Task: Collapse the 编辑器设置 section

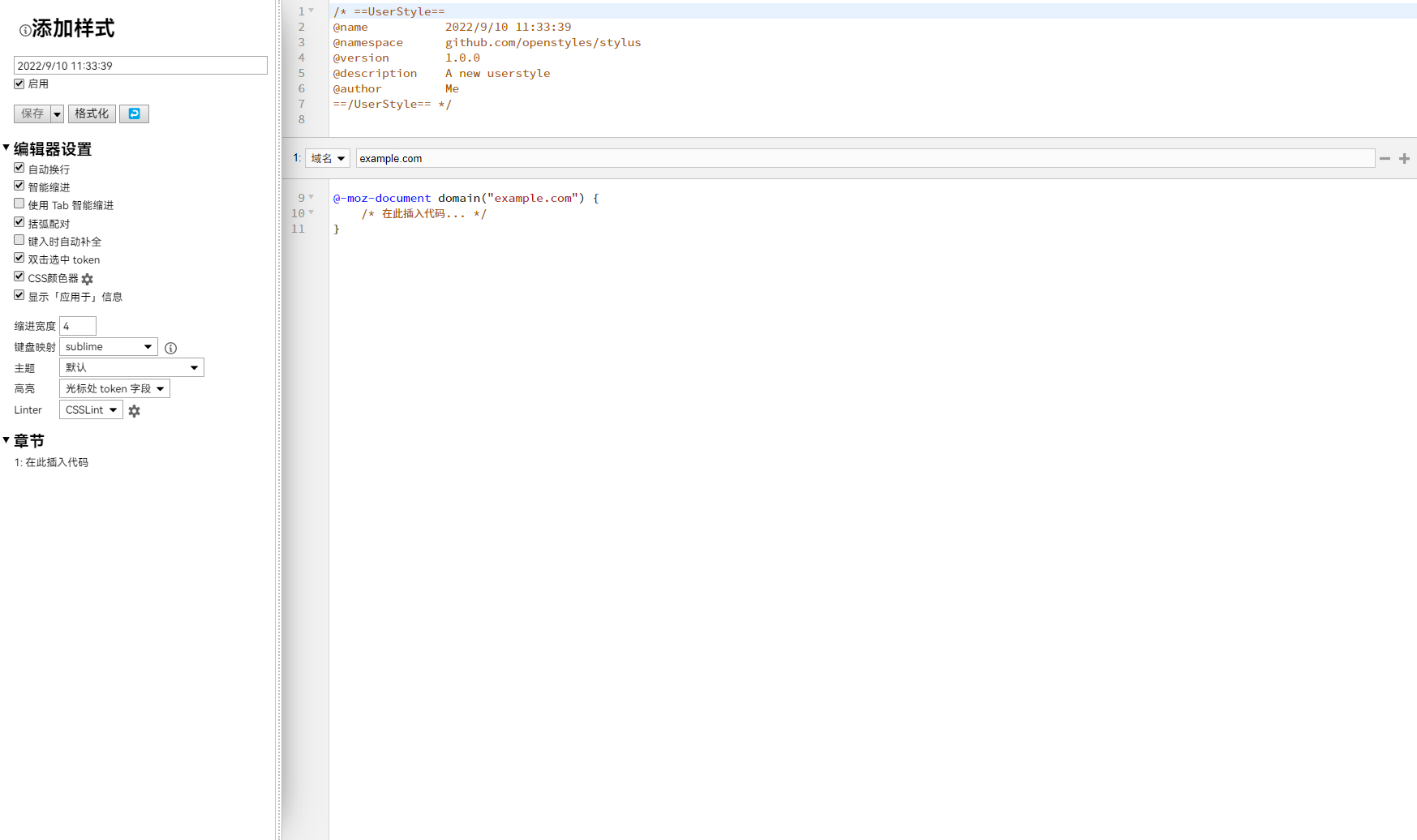Action: coord(6,148)
